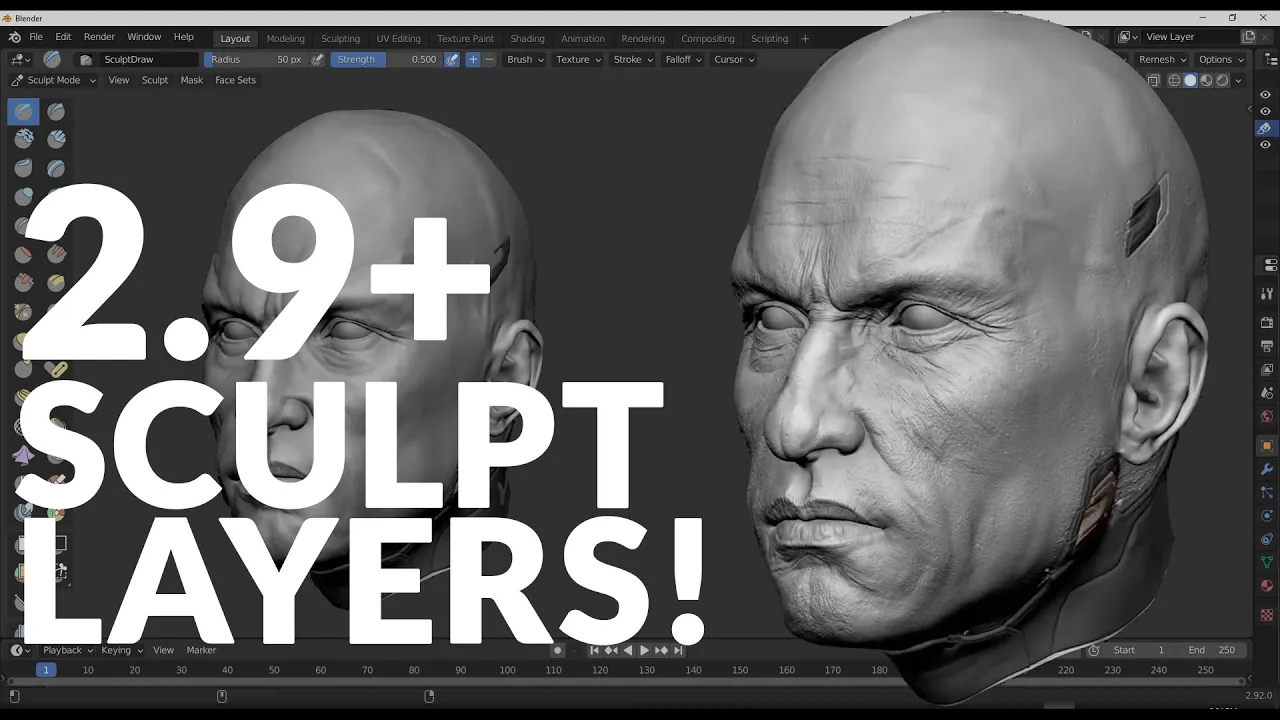Select the Draw brush in the toolbar

[x=22, y=111]
